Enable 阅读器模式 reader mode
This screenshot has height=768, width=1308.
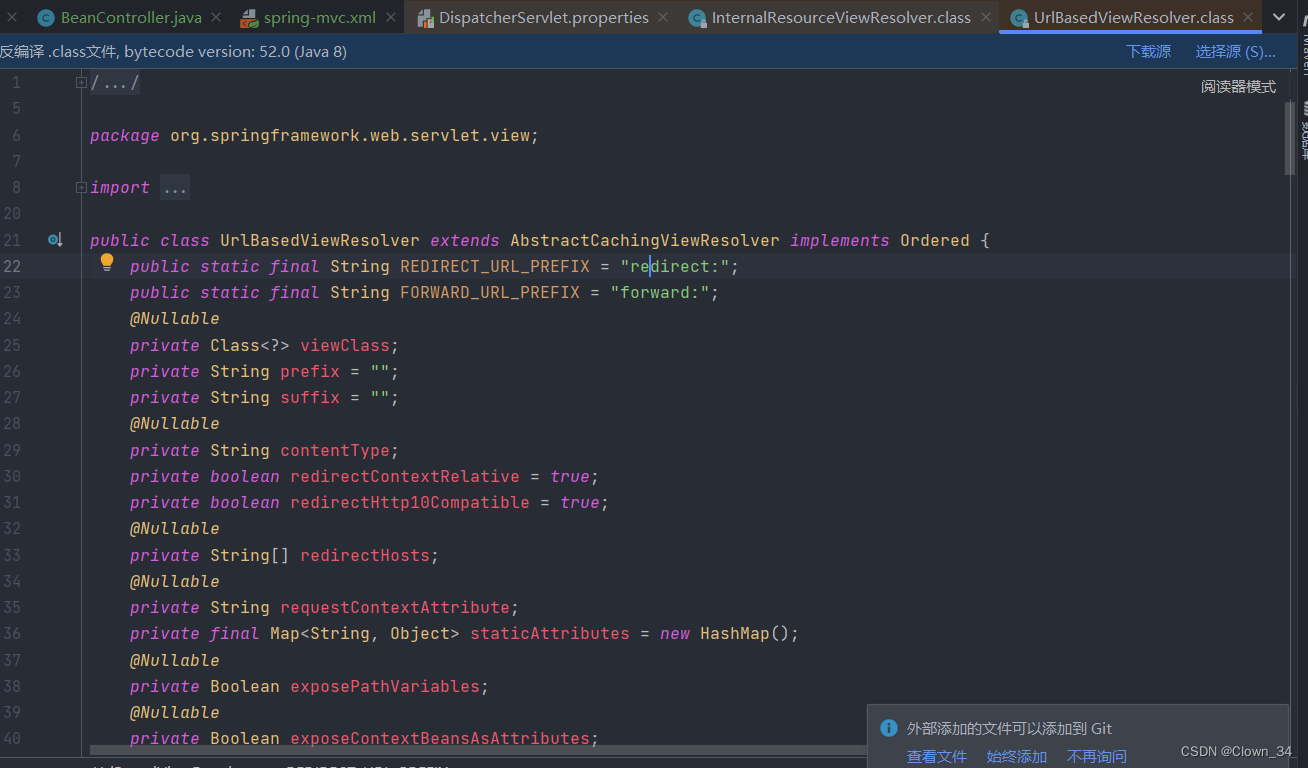1238,87
